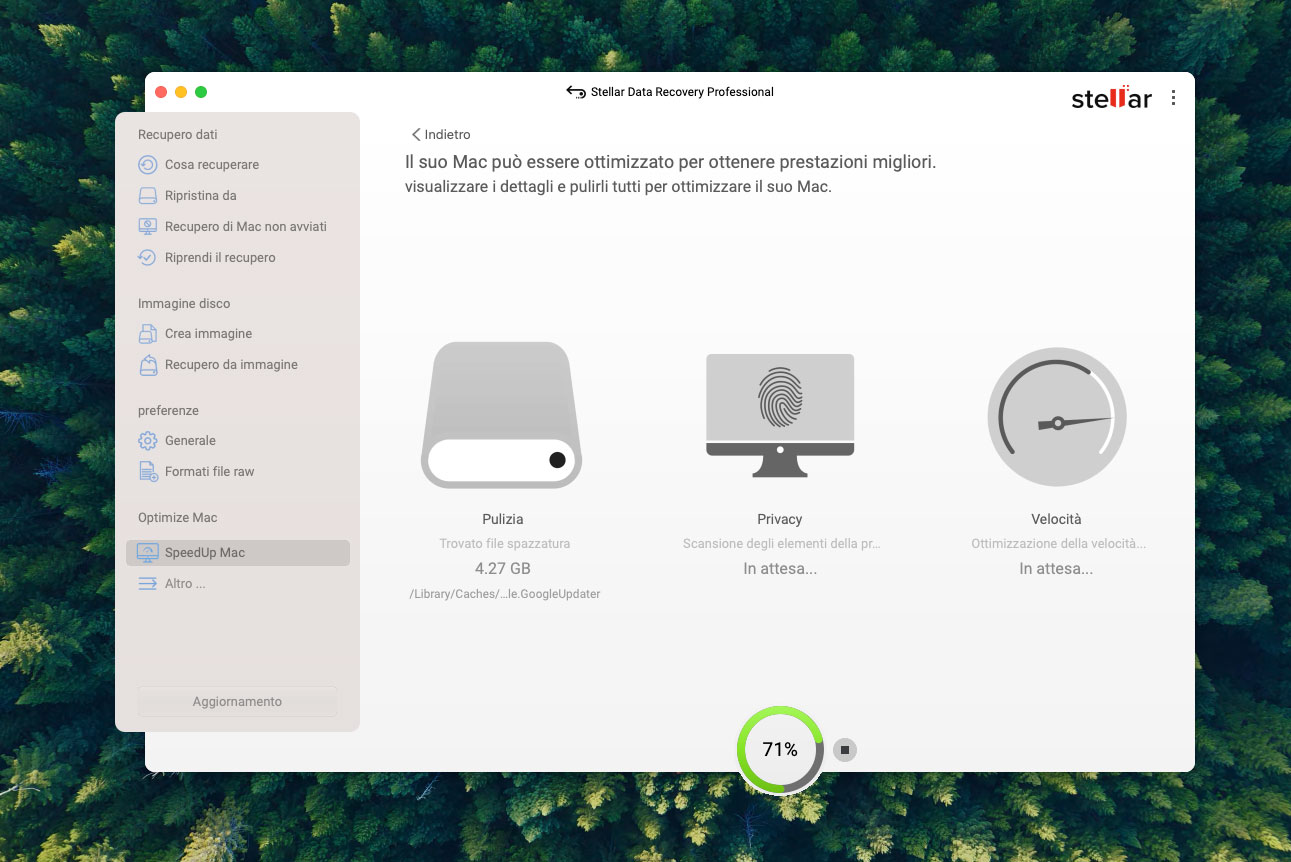Screen dimensions: 1291x862
Task: Click the SpeedUp Mac monitor icon
Action: coord(147,553)
